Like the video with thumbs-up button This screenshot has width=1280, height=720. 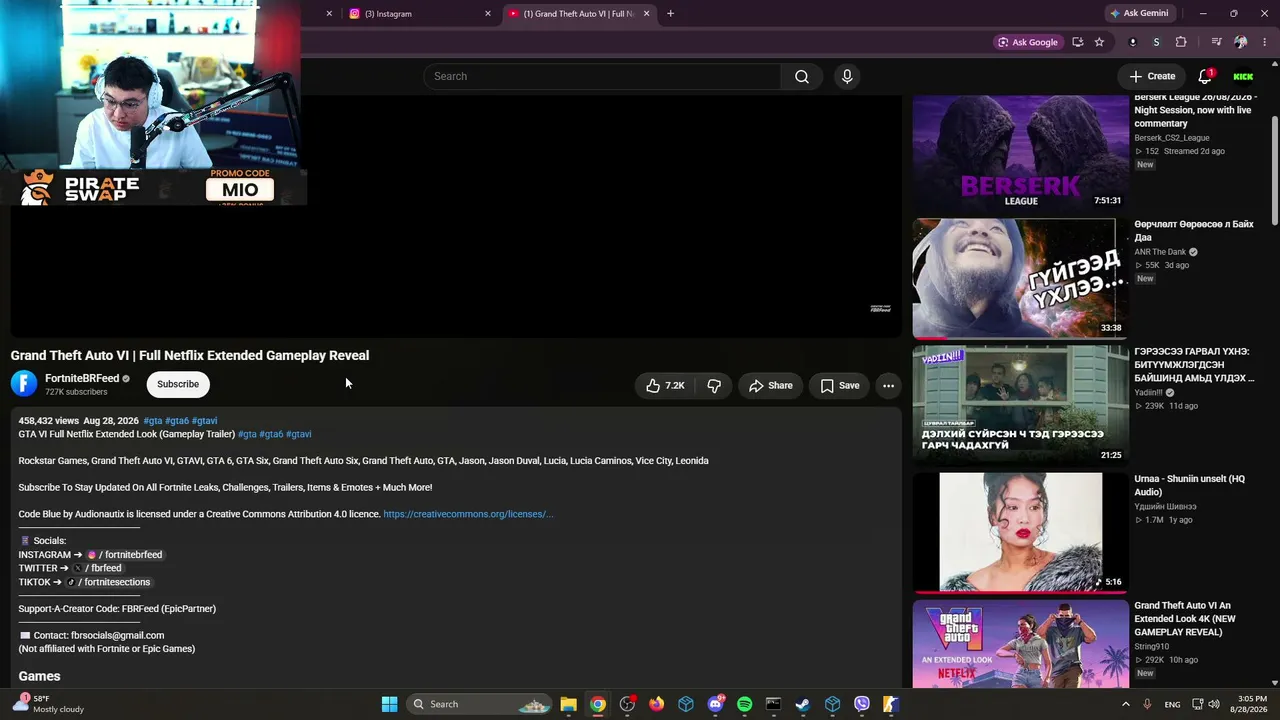(666, 385)
